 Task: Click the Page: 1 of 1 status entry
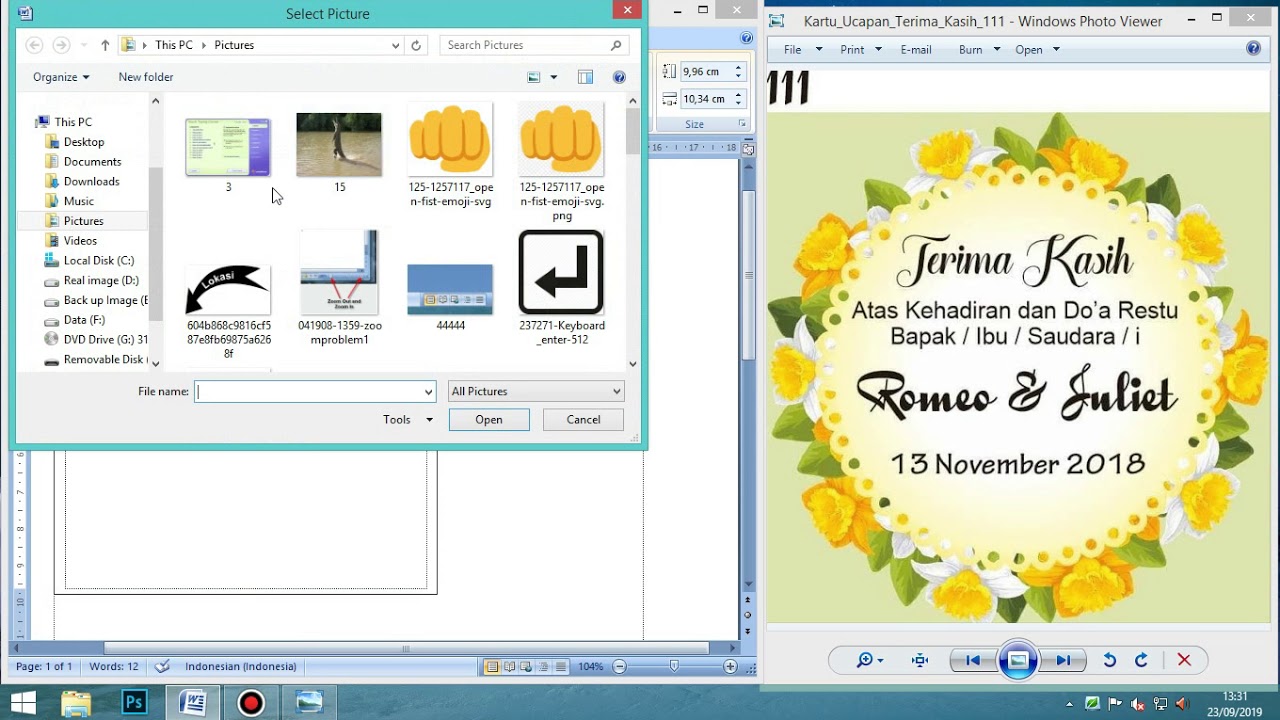click(x=44, y=666)
